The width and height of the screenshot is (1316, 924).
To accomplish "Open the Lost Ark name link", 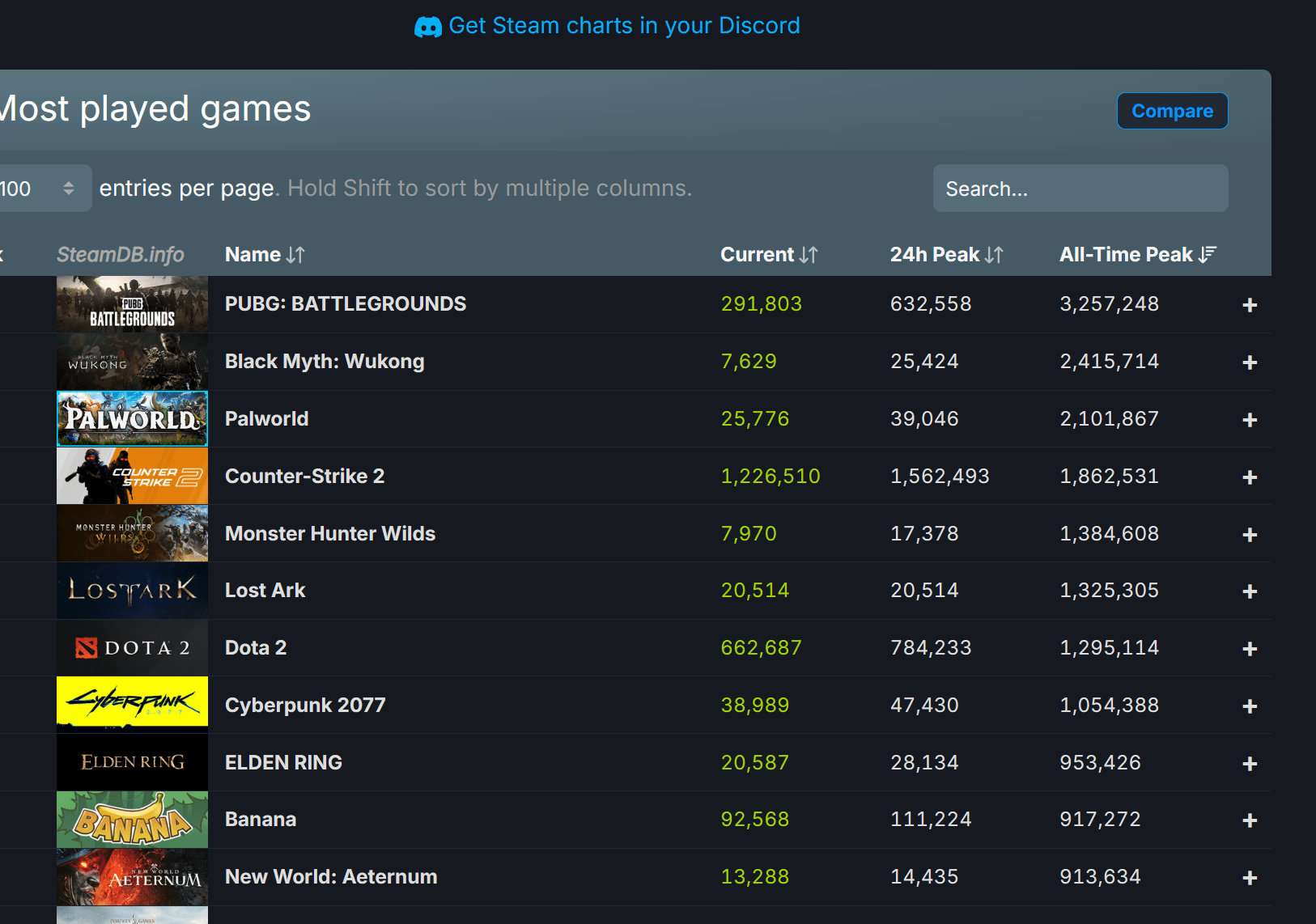I will (x=265, y=591).
